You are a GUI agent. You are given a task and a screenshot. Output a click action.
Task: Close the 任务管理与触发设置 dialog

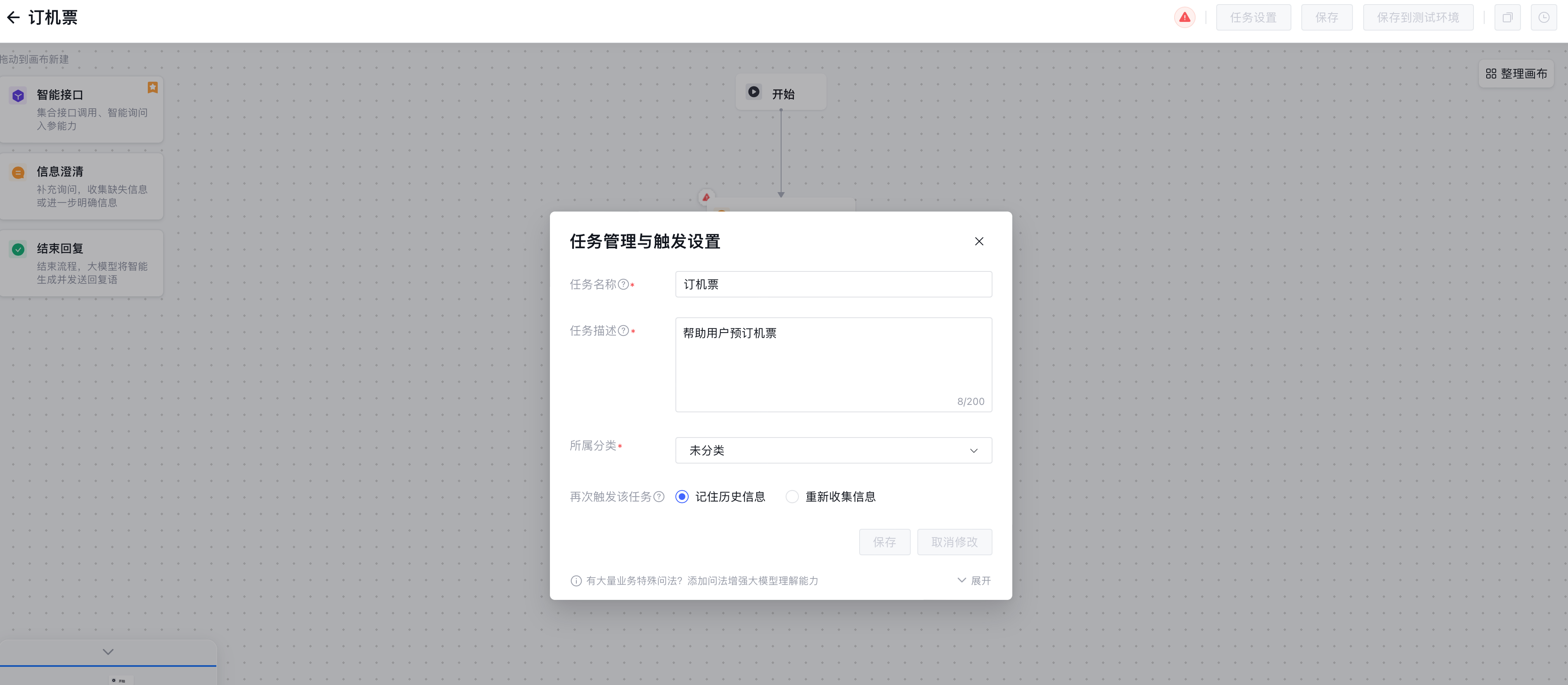click(979, 242)
